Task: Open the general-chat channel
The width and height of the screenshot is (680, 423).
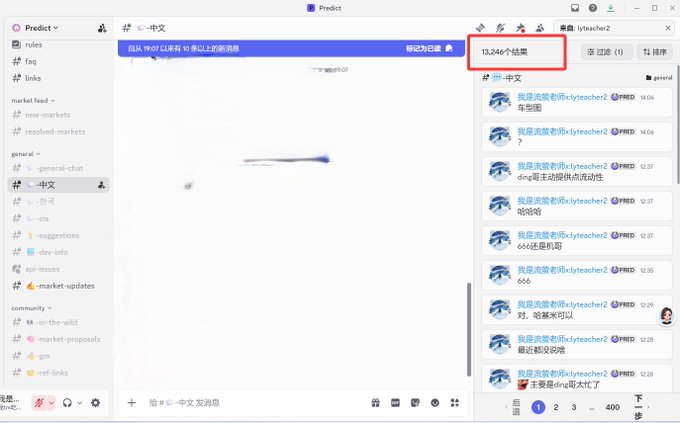Action: 59,168
